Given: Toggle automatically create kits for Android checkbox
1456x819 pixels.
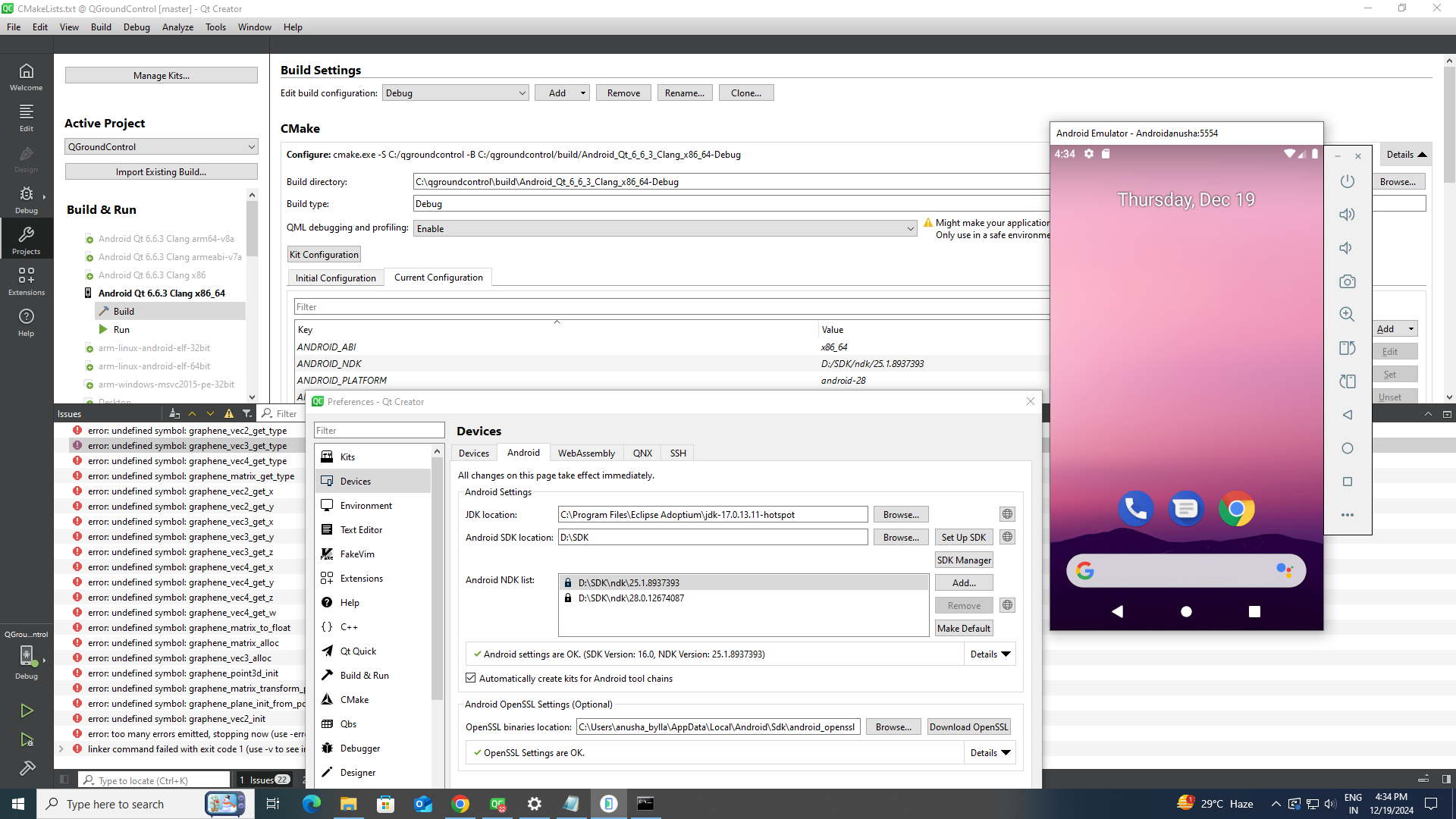Looking at the screenshot, I should point(471,678).
